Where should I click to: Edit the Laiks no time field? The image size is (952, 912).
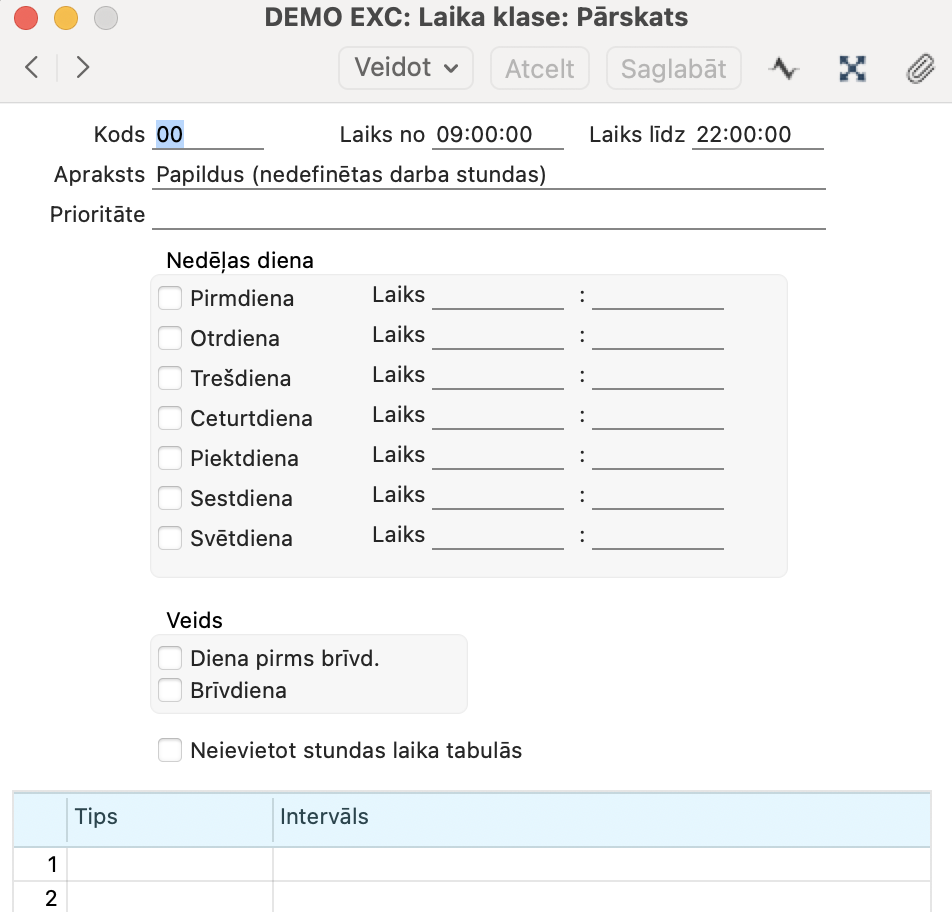click(497, 135)
